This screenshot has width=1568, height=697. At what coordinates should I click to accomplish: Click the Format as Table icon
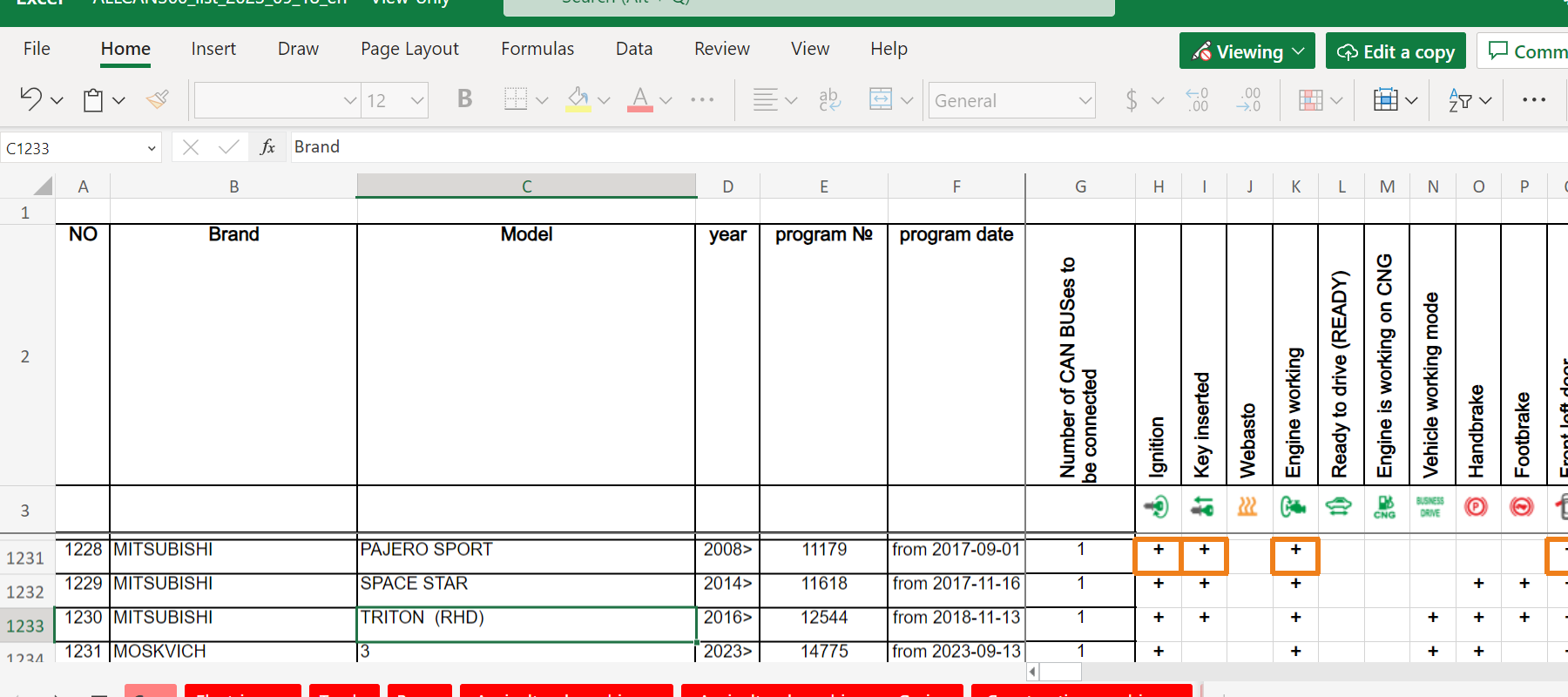[x=1386, y=100]
